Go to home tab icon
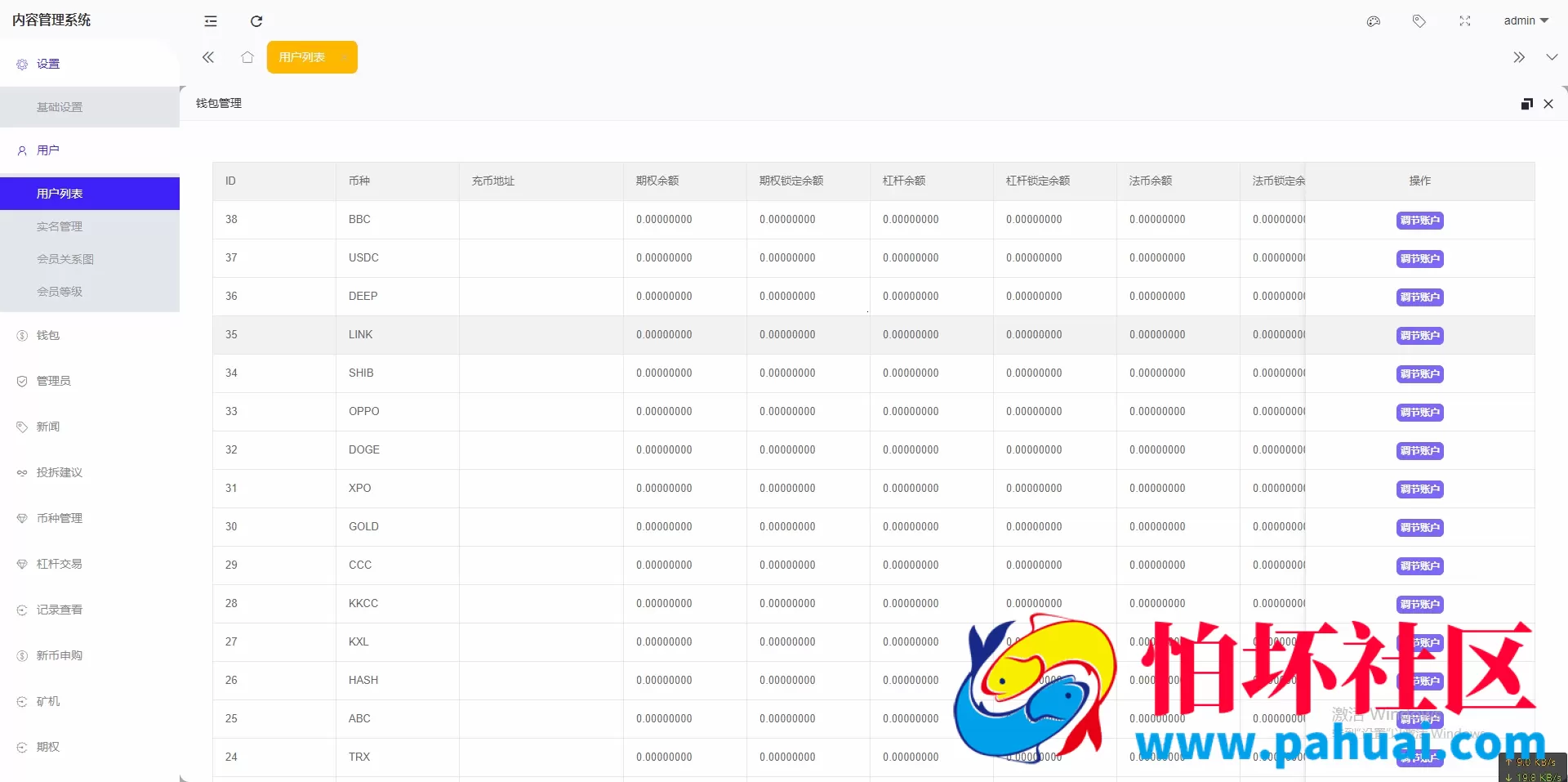The image size is (1568, 782). click(x=247, y=57)
